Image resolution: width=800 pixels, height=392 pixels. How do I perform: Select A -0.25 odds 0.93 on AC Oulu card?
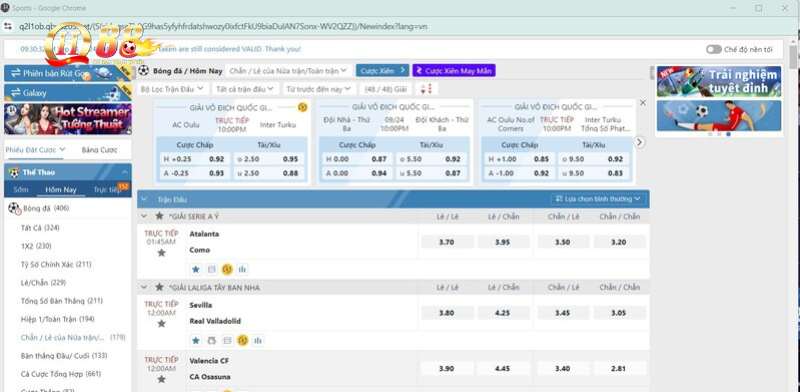pos(194,173)
